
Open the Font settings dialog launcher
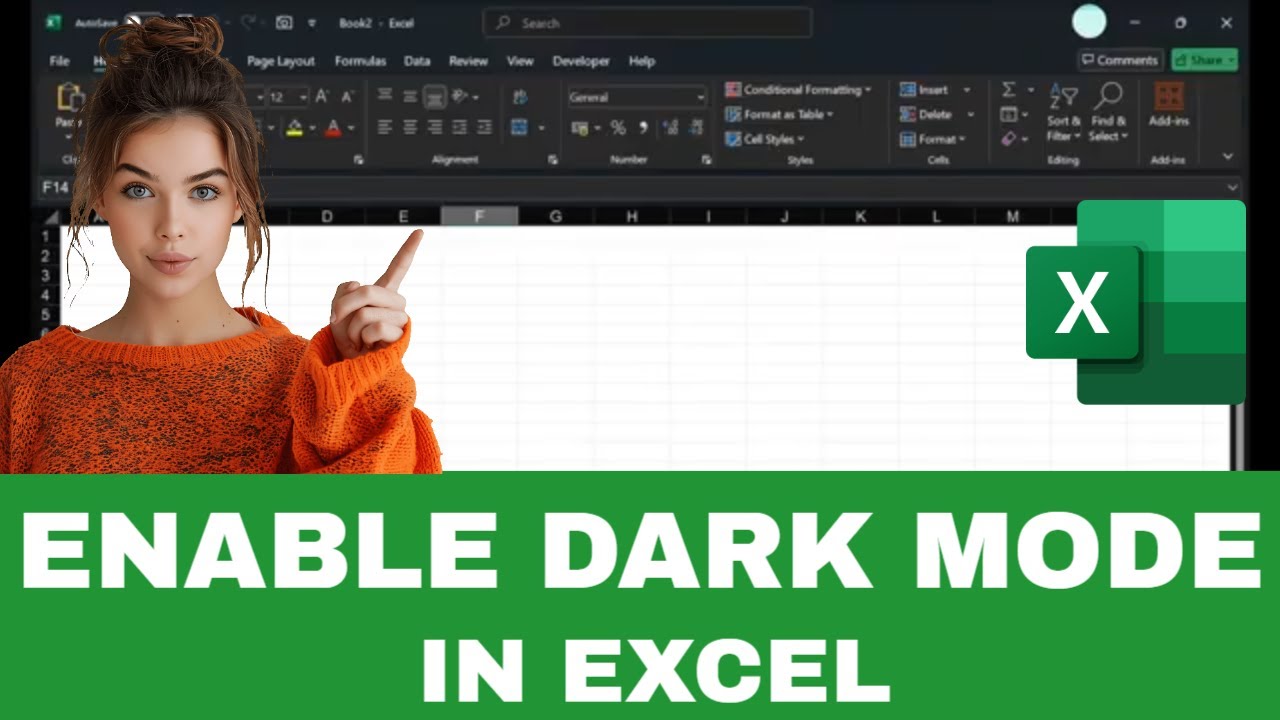tap(358, 160)
